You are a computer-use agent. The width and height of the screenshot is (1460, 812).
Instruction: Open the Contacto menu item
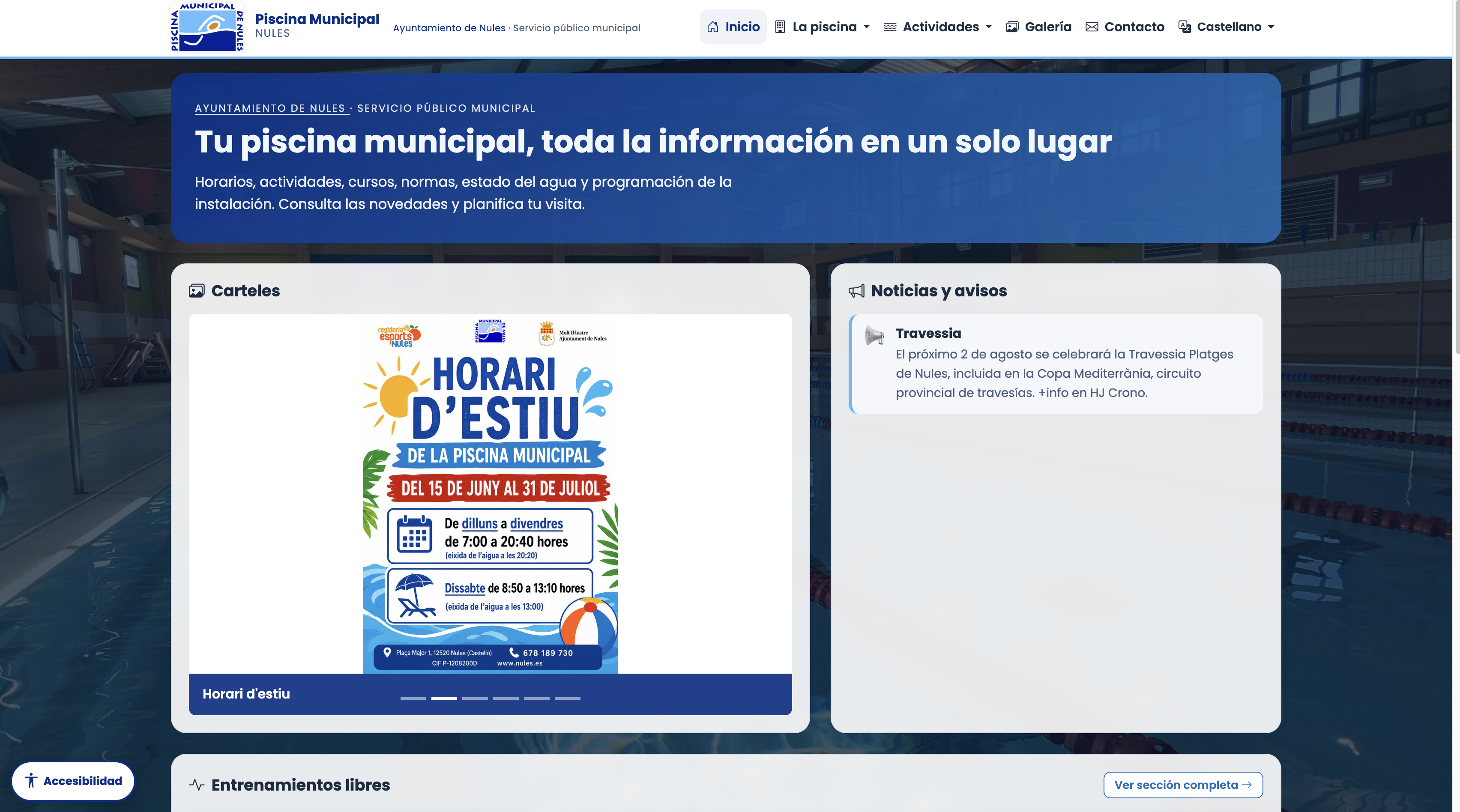click(x=1125, y=27)
